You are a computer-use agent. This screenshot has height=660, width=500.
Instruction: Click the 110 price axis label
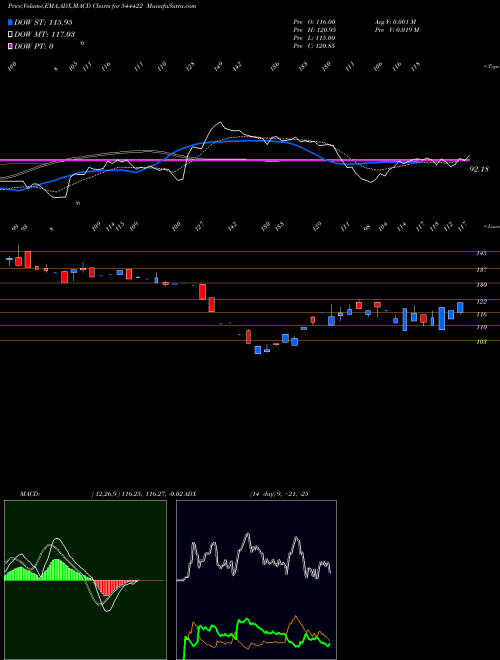pyautogui.click(x=481, y=327)
